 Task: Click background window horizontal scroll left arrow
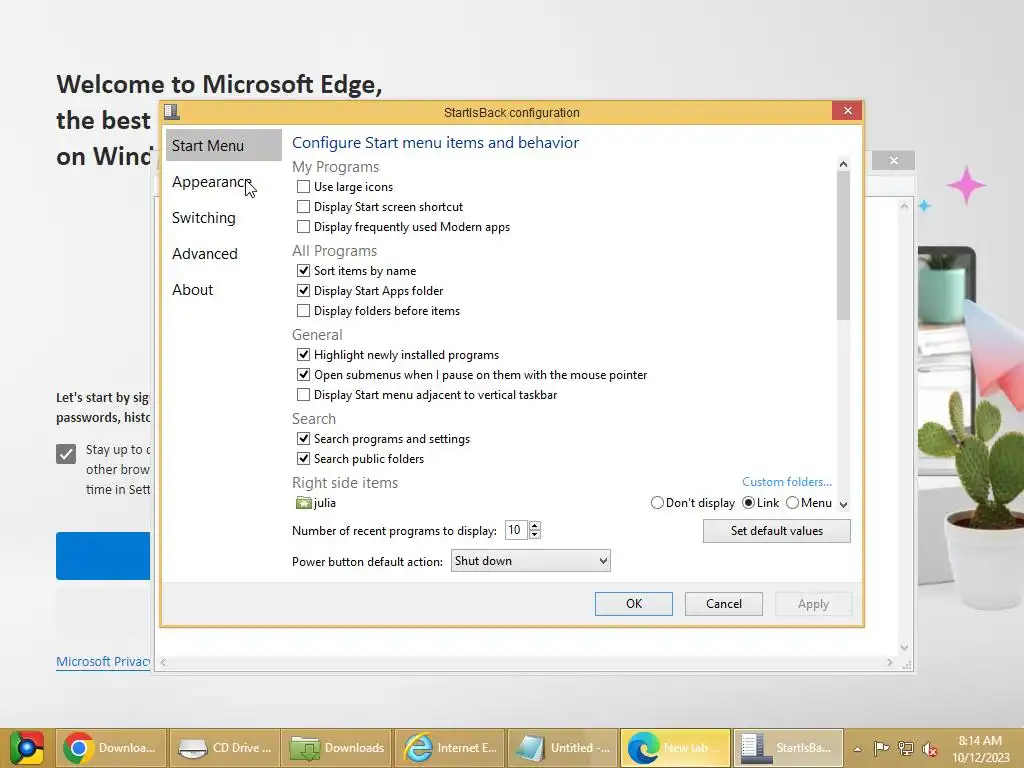point(163,662)
